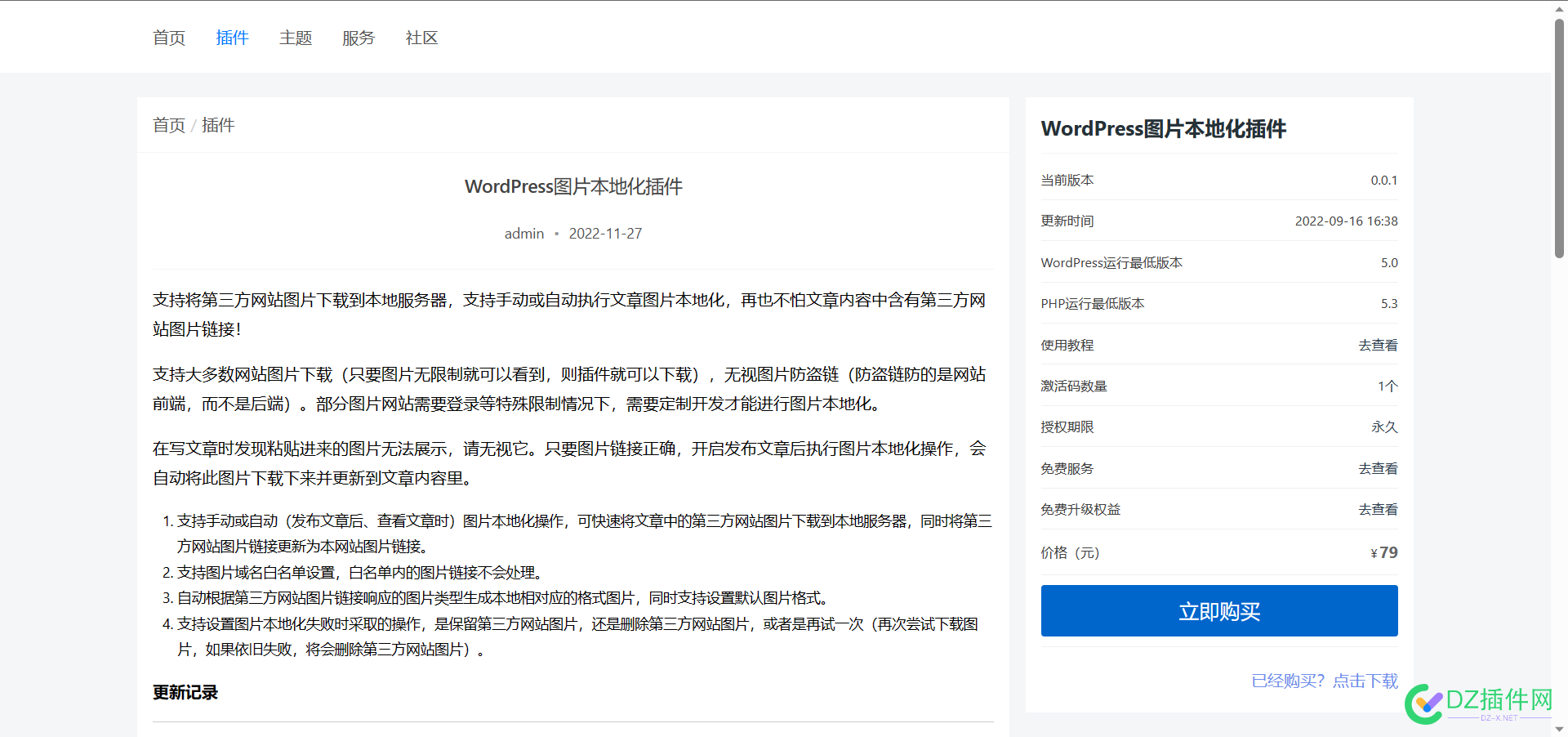Screen dimensions: 1568x737
Task: Click 已经购买？点击下载 download link
Action: coord(1325,681)
